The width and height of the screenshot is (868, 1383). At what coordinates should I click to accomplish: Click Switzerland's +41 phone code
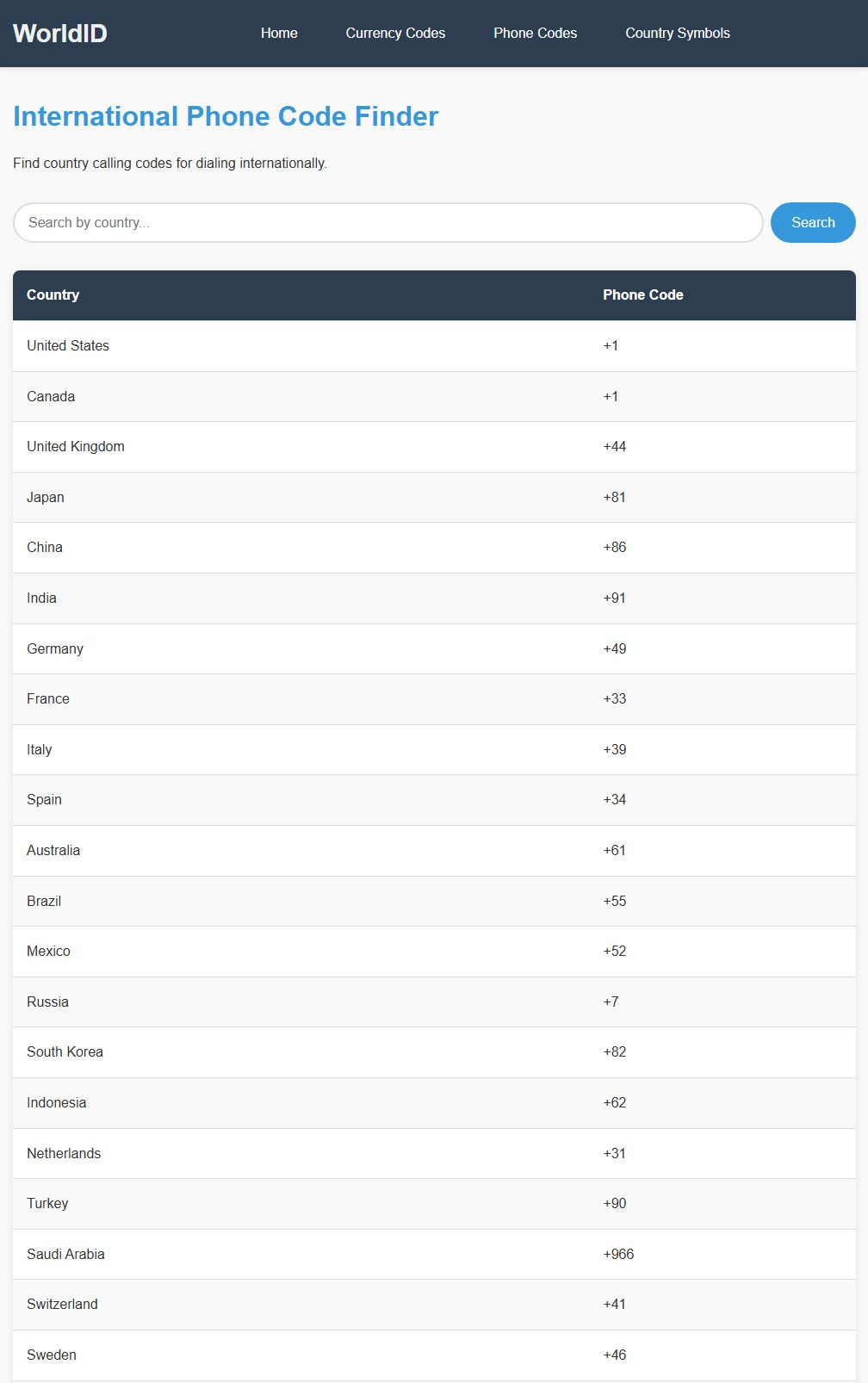click(615, 1305)
